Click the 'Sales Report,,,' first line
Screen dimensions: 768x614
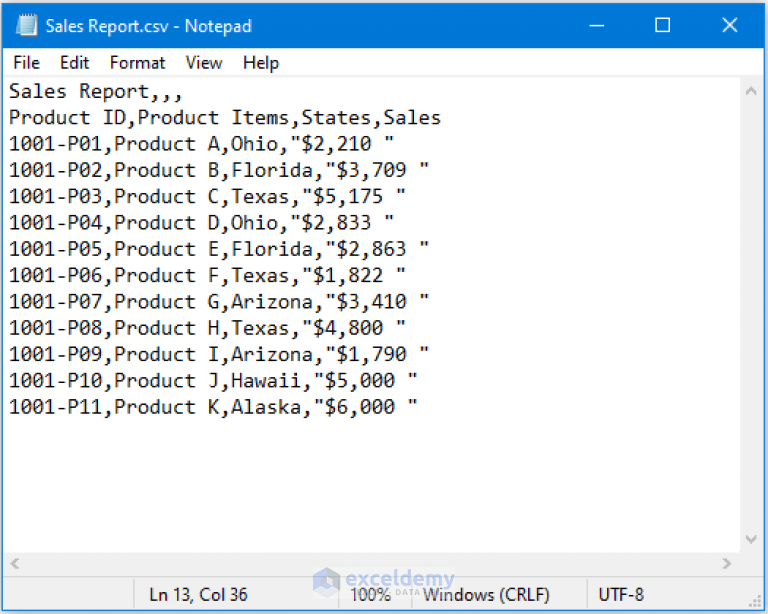click(x=96, y=92)
